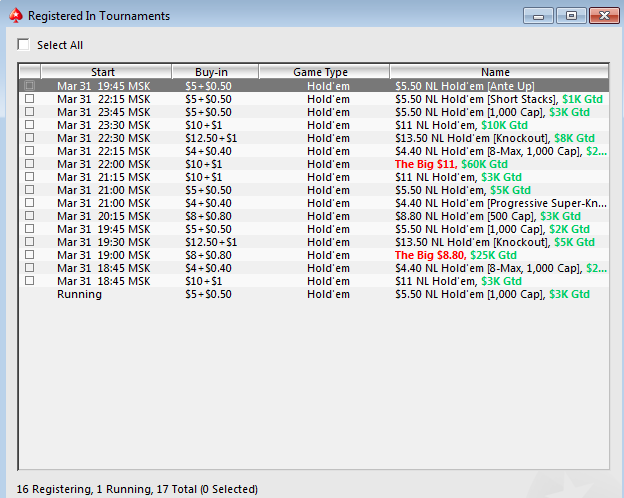This screenshot has width=624, height=498.
Task: Click the 'Progressive Super-Kn...' tournament name
Action: (501, 203)
